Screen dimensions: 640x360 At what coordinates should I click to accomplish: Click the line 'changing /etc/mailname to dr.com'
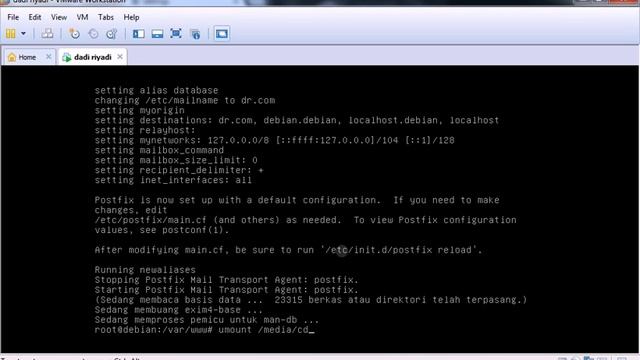point(185,100)
